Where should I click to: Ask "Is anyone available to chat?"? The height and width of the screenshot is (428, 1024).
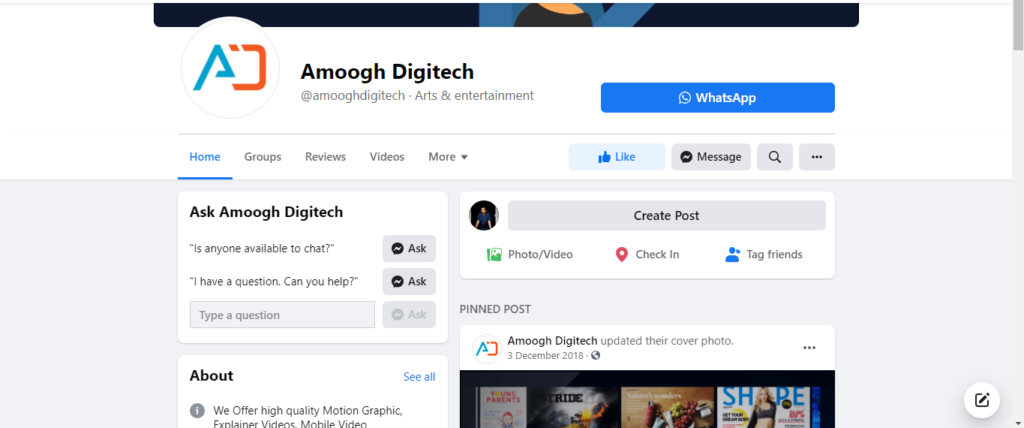(409, 249)
